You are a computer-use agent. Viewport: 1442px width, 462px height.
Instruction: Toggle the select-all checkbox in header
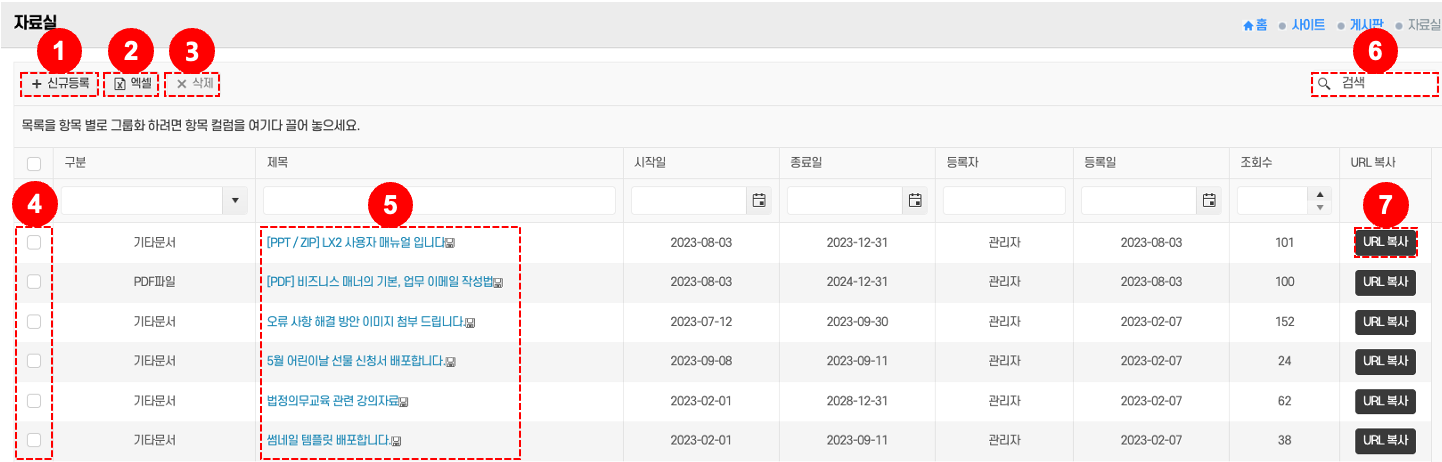(34, 163)
